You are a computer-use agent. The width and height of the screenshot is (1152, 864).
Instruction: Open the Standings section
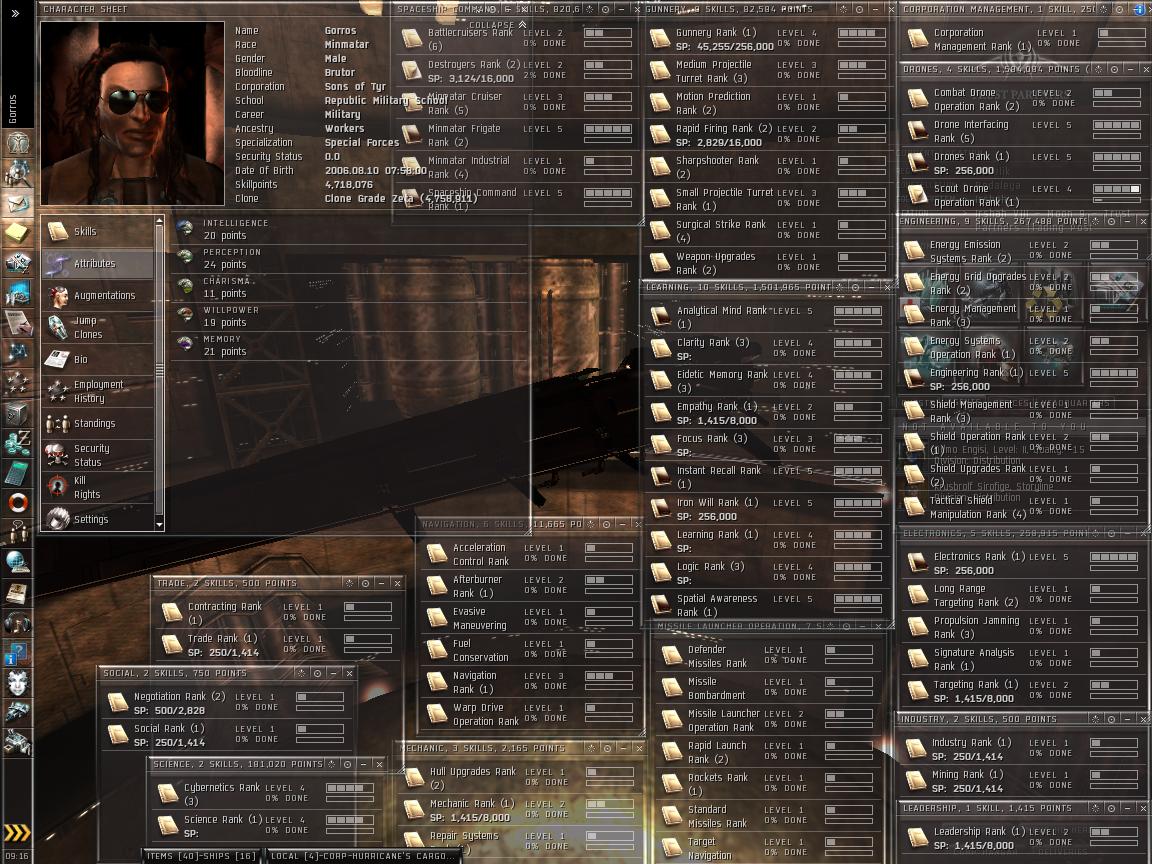tap(98, 423)
